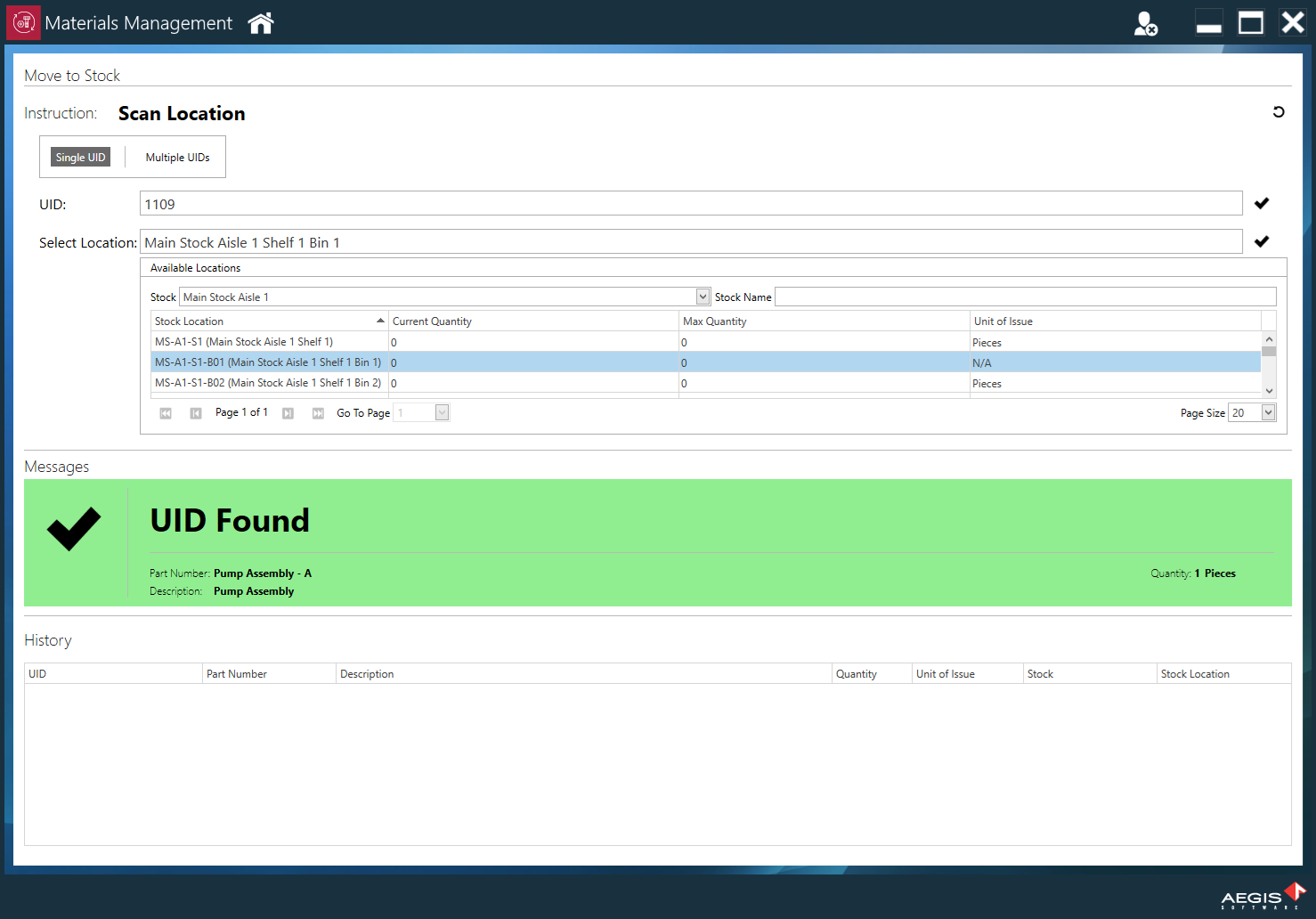Click the Stock Name filter field

click(1025, 297)
